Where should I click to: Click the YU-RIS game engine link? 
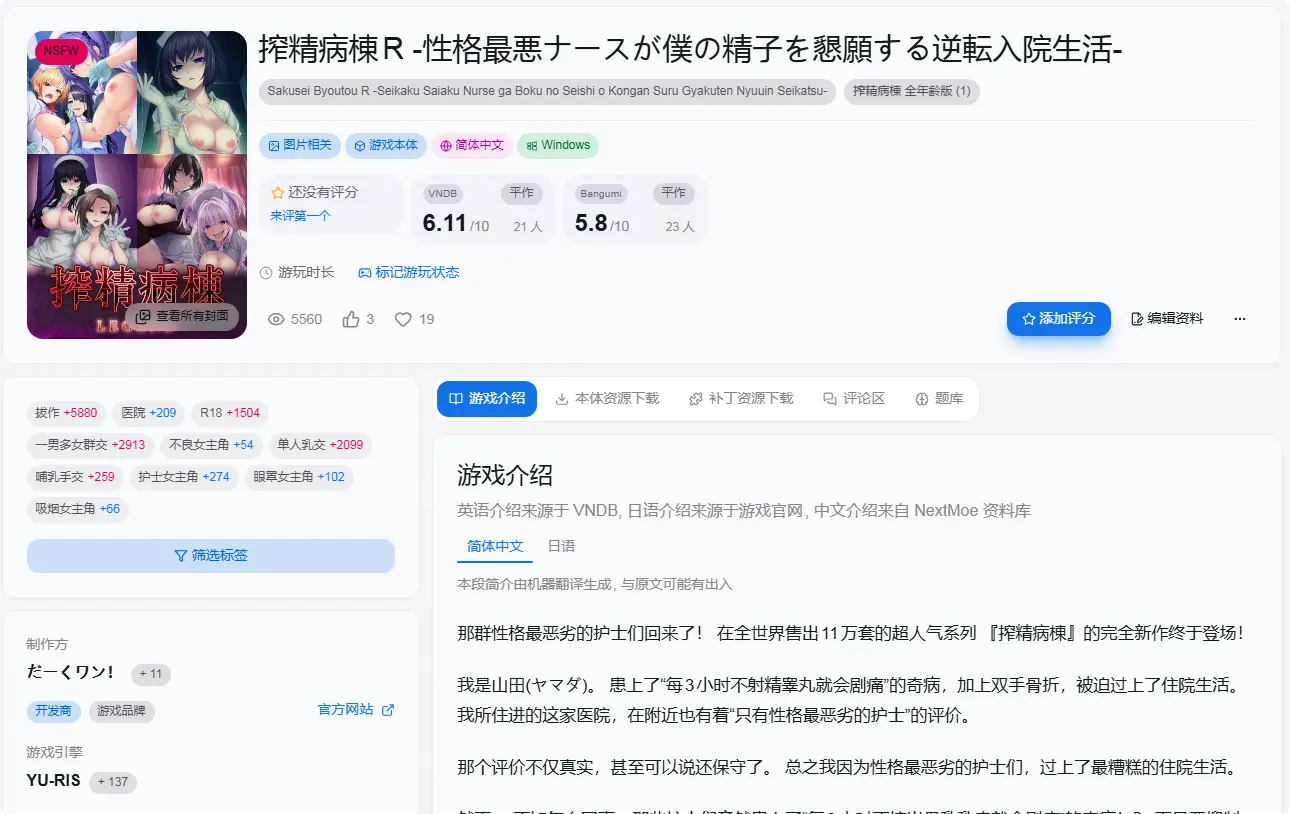tap(54, 781)
